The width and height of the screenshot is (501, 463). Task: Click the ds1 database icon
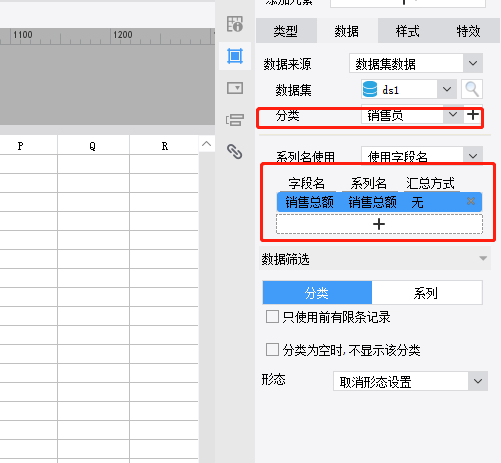coord(370,89)
